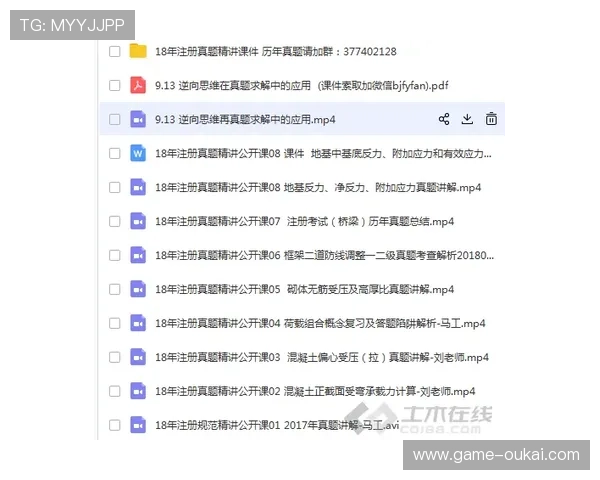Viewport: 600px width, 480px height.
Task: Open 公开课07 注册考试（桥梁）历年真题总结.mp4
Action: (305, 221)
